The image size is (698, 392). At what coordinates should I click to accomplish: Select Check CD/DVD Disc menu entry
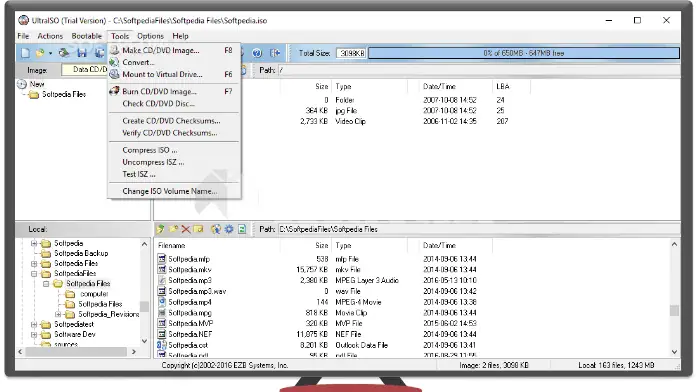coord(174,104)
